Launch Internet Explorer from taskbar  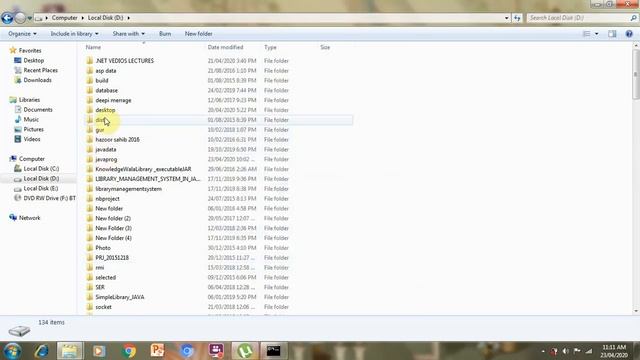(x=41, y=351)
